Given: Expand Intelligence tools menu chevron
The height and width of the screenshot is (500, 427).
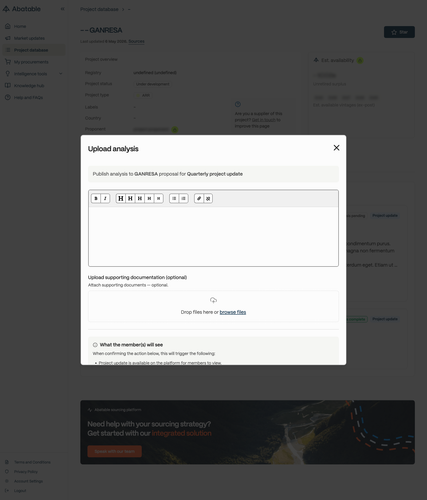Looking at the screenshot, I should tap(61, 74).
